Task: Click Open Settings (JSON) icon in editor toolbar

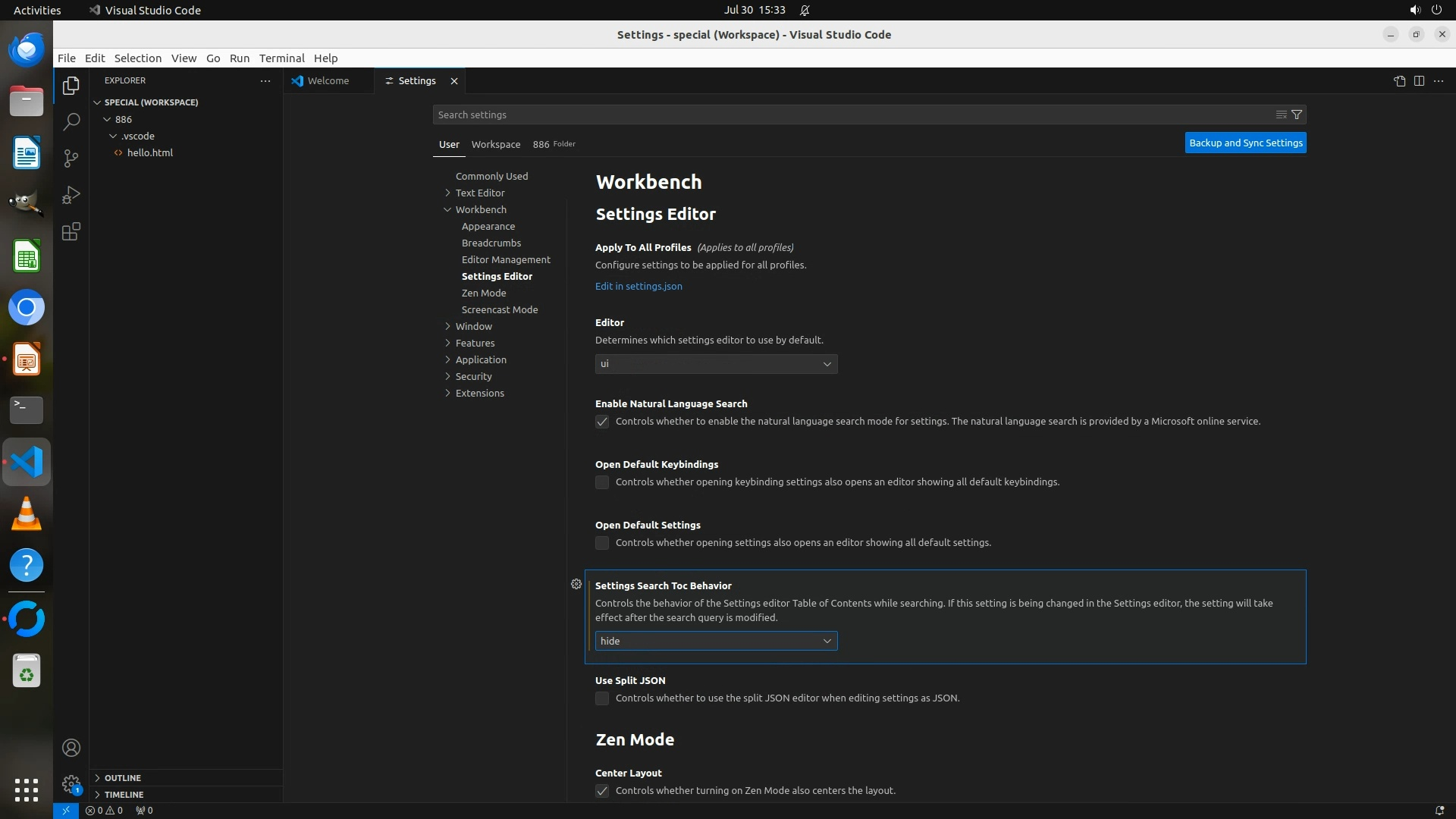Action: point(1399,81)
